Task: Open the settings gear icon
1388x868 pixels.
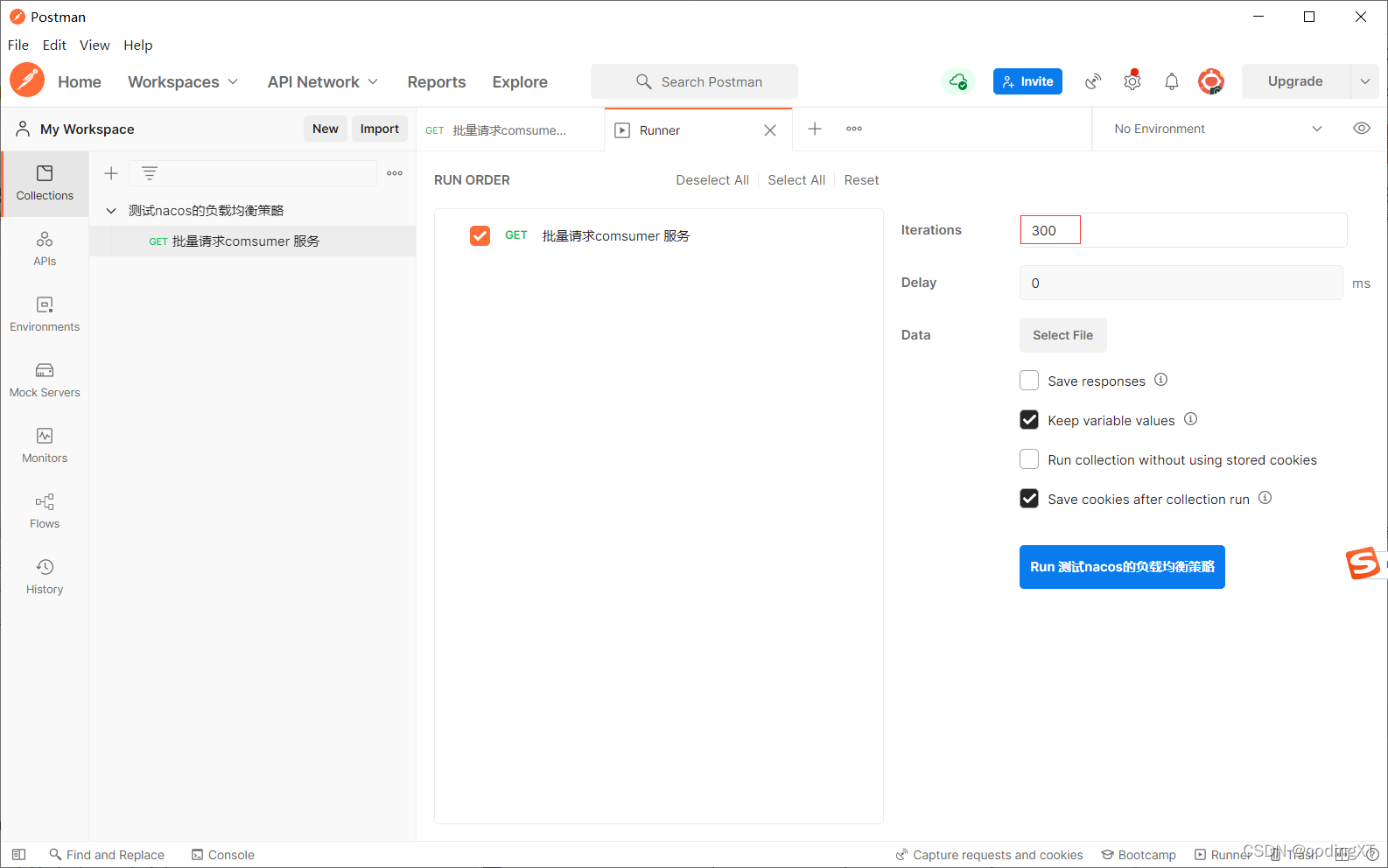Action: click(x=1132, y=81)
